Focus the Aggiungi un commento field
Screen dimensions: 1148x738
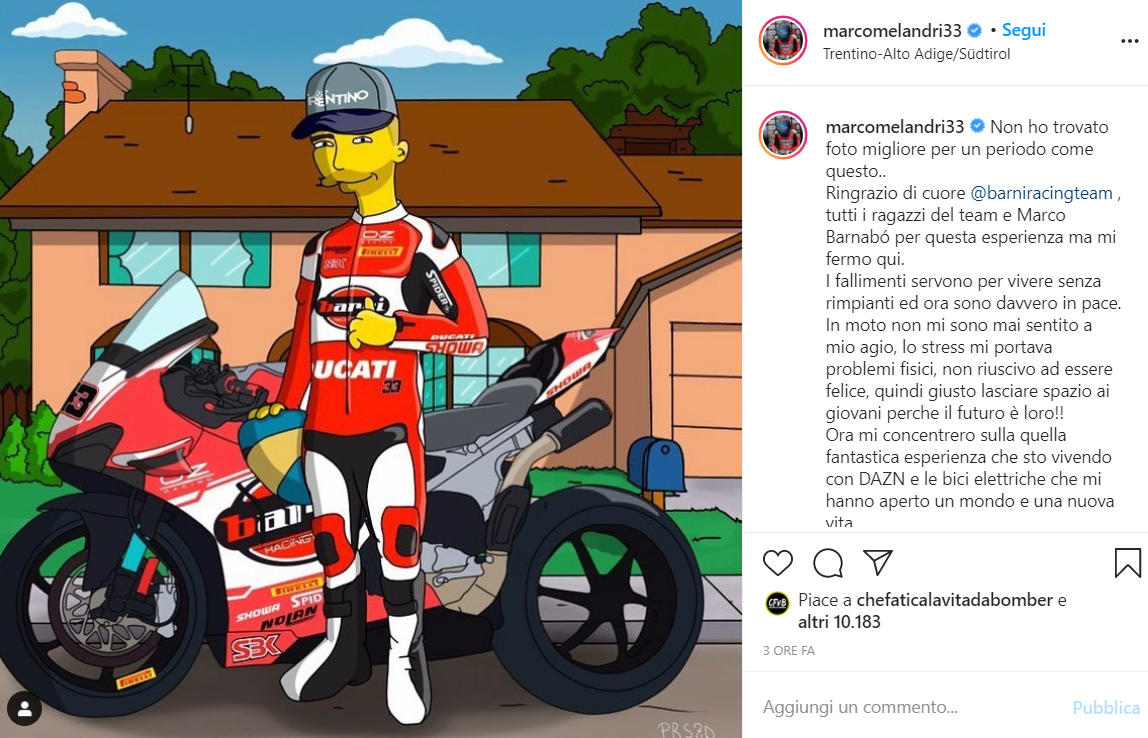pos(914,707)
